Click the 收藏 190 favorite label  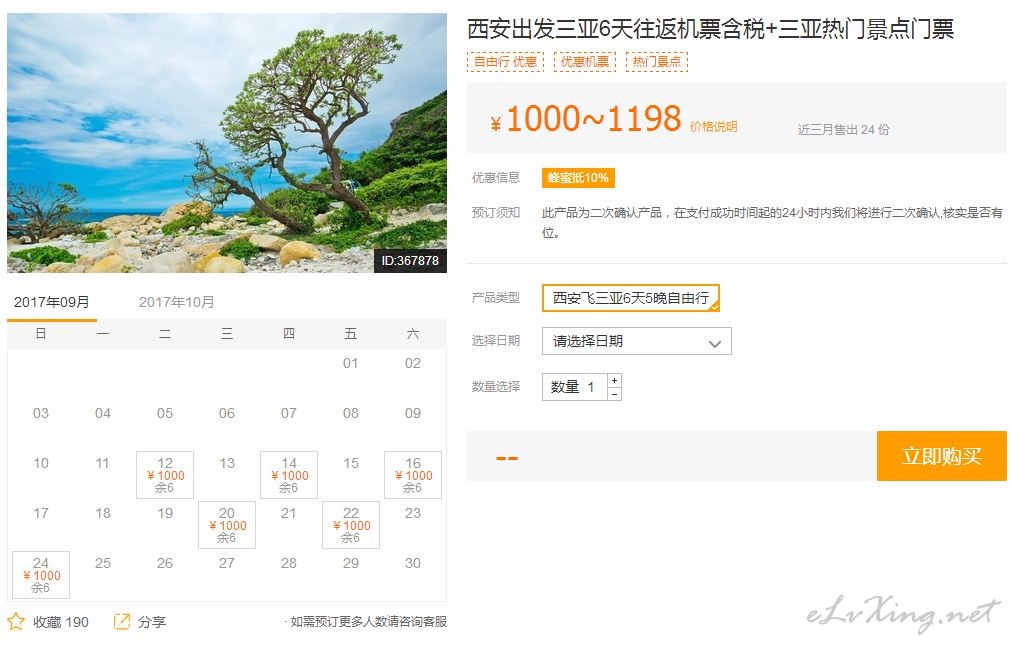tap(61, 622)
